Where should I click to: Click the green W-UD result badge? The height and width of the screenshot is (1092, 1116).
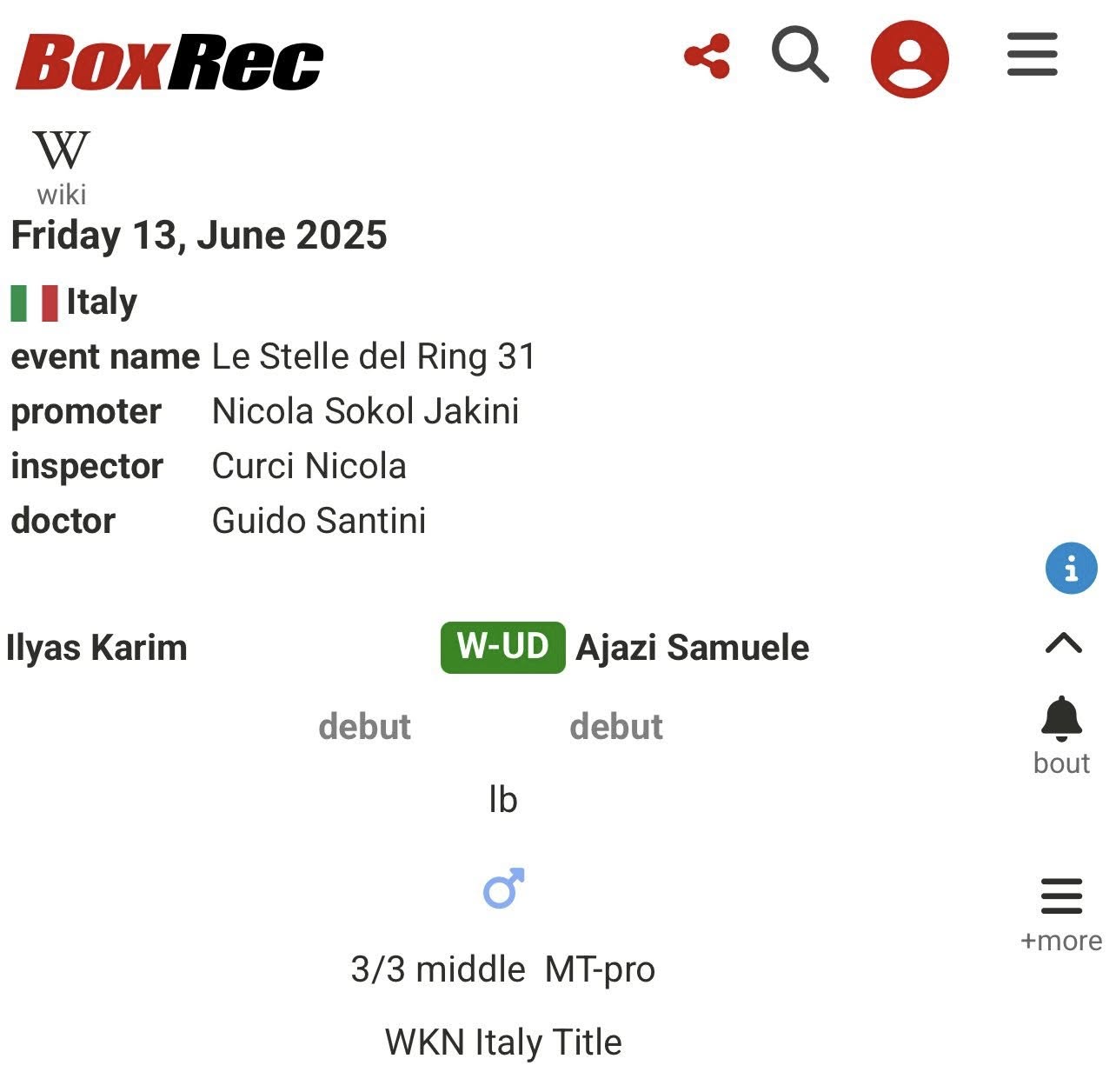503,648
